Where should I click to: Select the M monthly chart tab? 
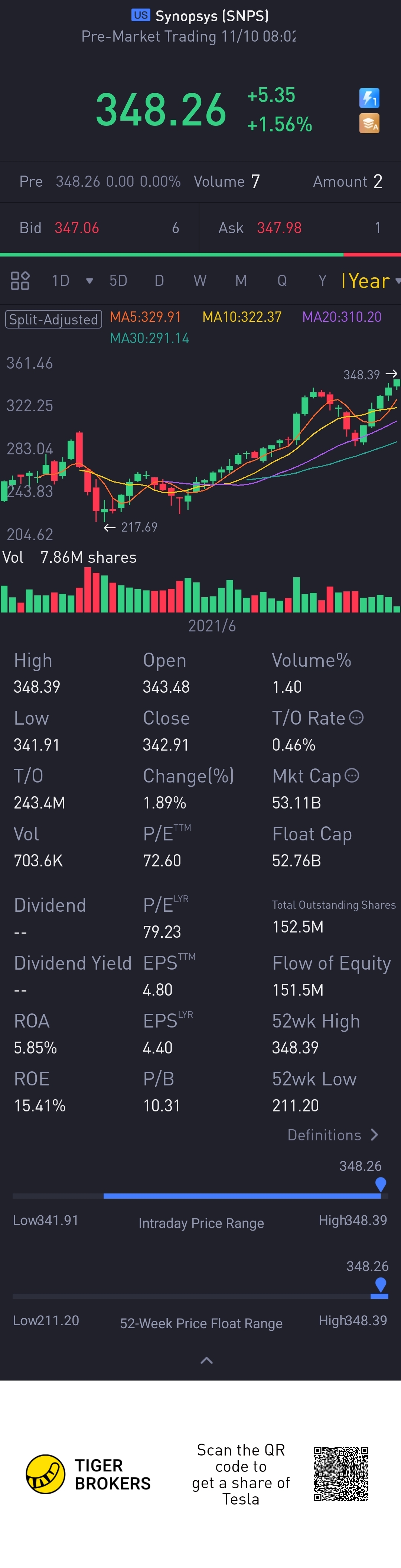pyautogui.click(x=241, y=281)
